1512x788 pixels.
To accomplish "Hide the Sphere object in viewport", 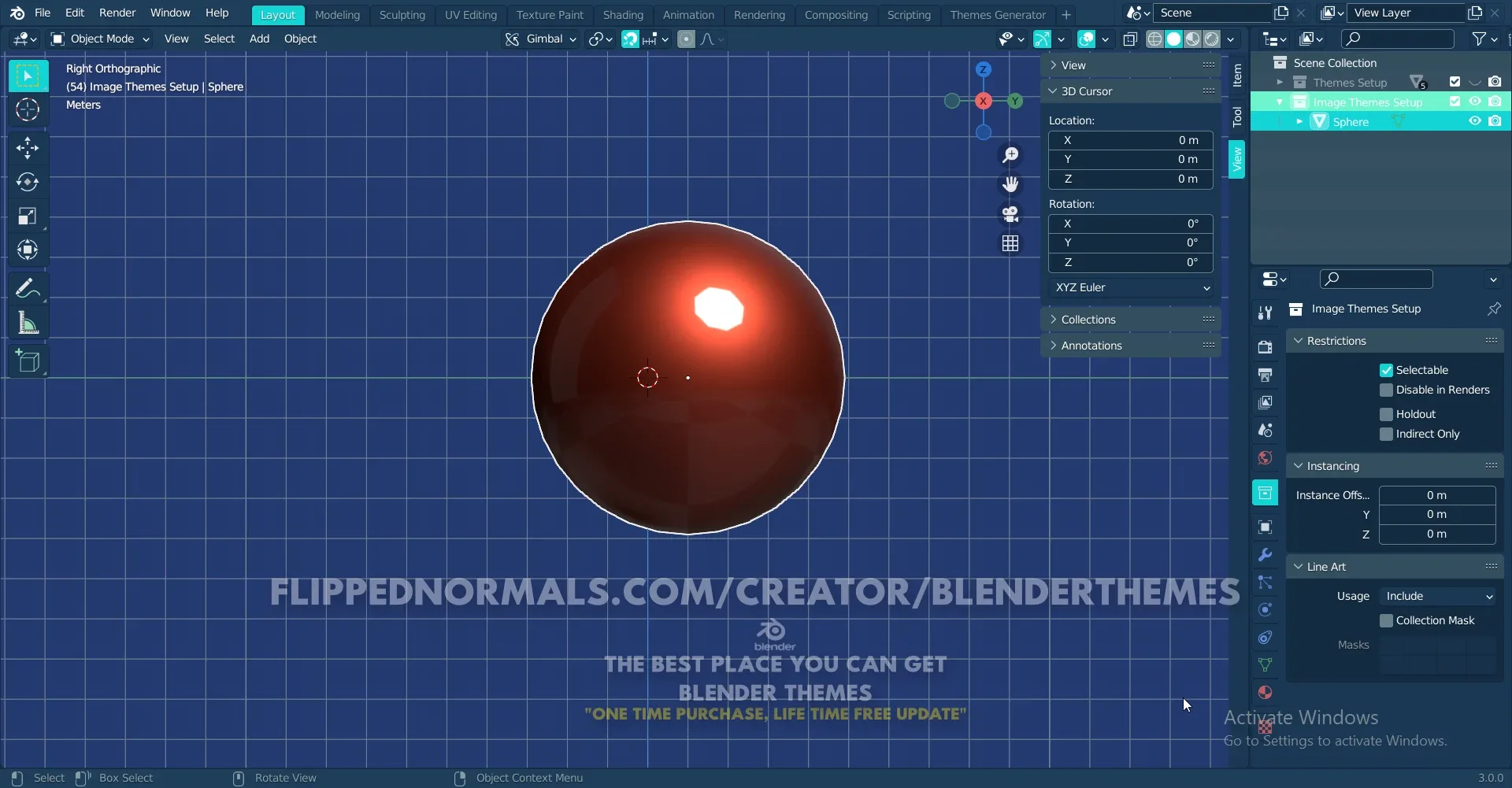I will pyautogui.click(x=1474, y=121).
